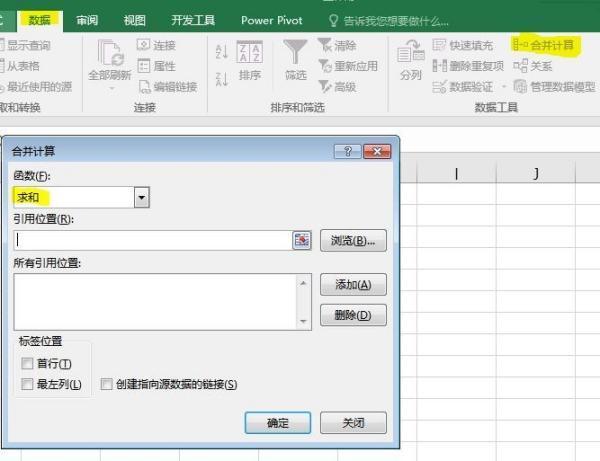Open the custom Sort (排序) dialog button
This screenshot has height=461, width=600.
tap(250, 59)
